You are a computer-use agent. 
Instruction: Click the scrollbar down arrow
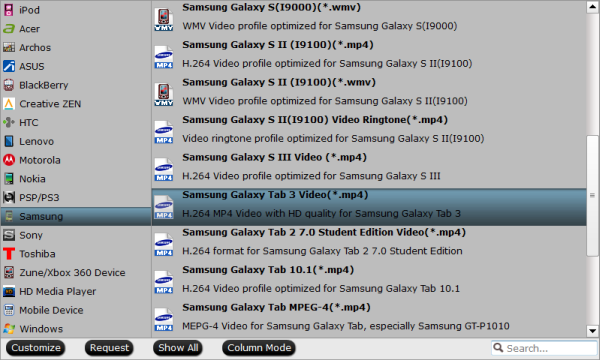592,331
